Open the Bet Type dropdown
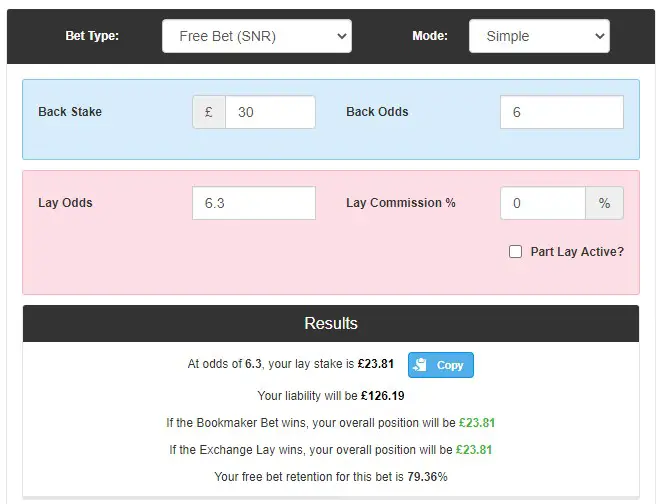Image resolution: width=660 pixels, height=504 pixels. point(257,36)
